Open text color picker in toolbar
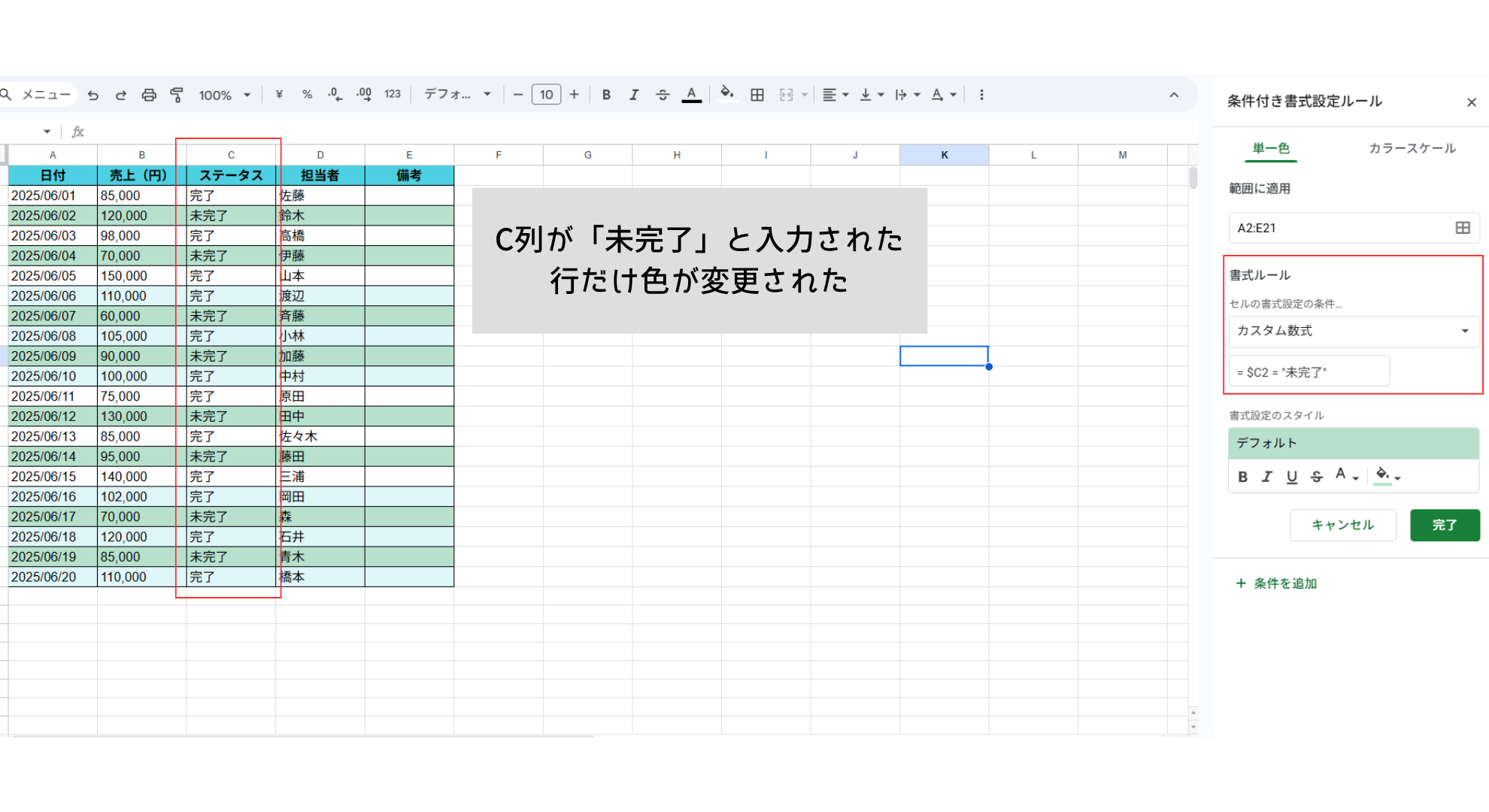The height and width of the screenshot is (812, 1489). point(691,95)
